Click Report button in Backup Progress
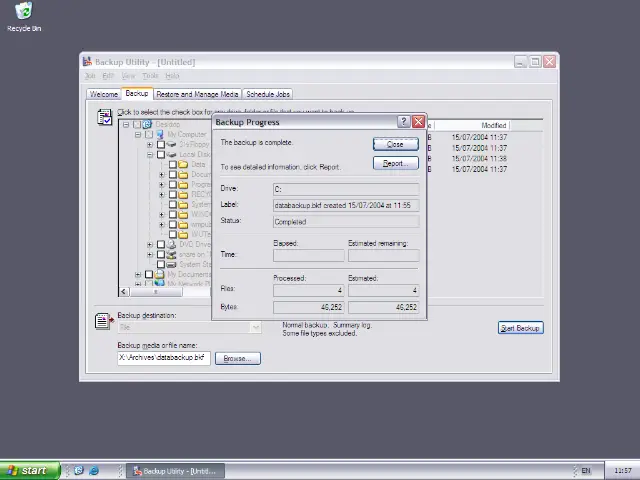The width and height of the screenshot is (640, 480). click(x=394, y=163)
